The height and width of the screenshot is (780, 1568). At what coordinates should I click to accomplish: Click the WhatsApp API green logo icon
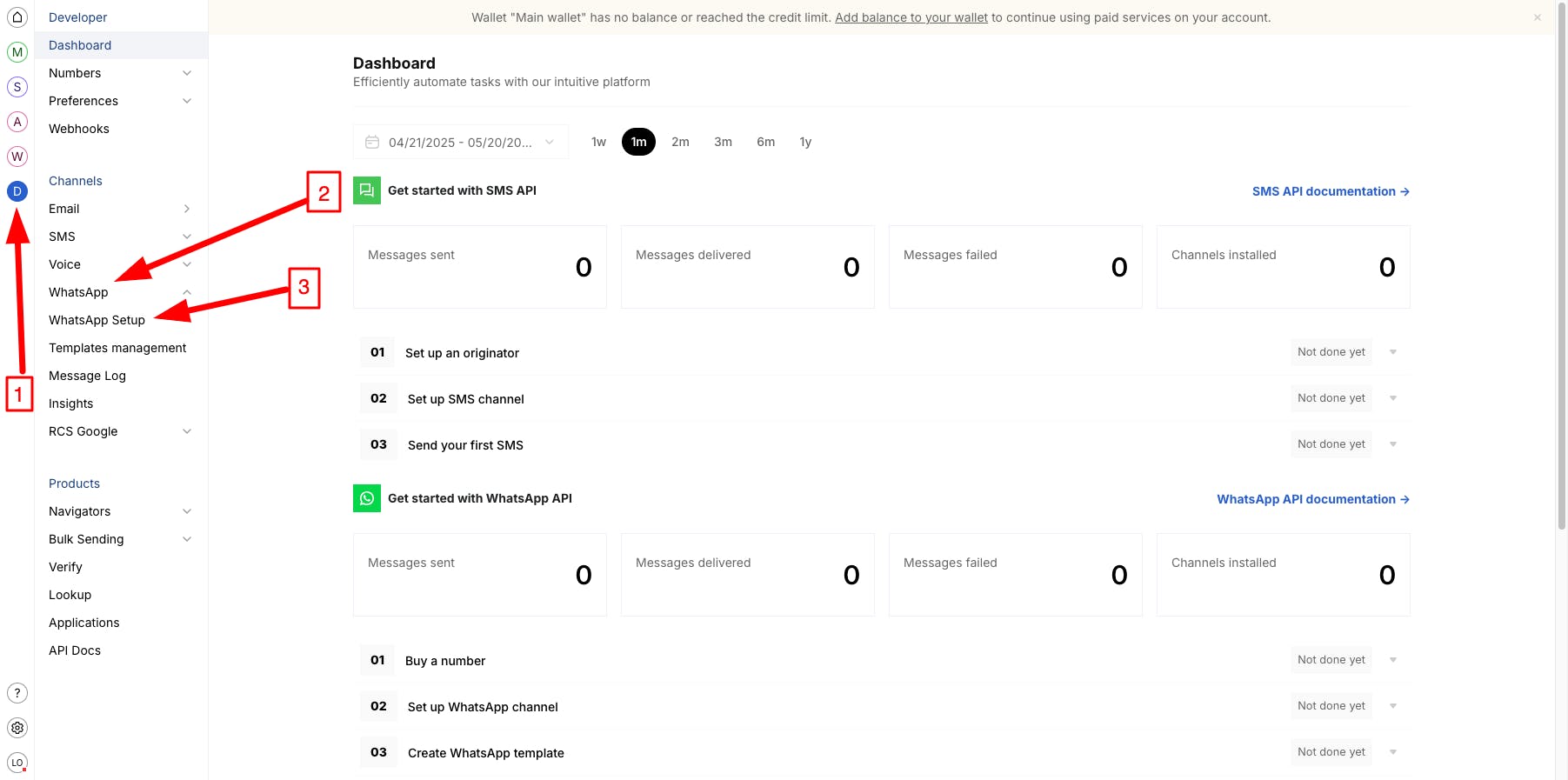point(367,498)
